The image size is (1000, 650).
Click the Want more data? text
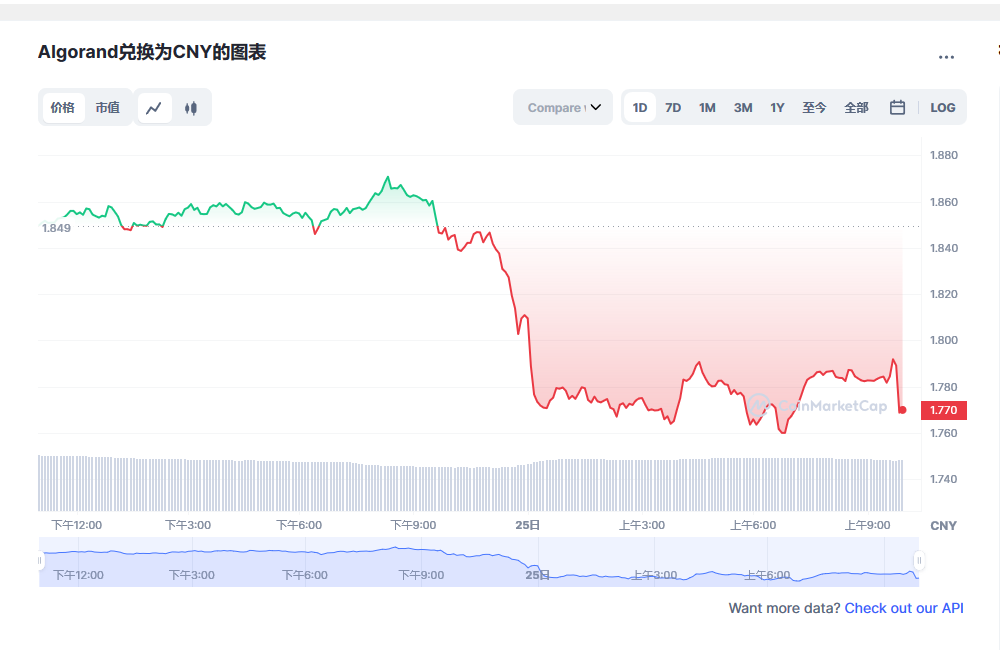(784, 608)
